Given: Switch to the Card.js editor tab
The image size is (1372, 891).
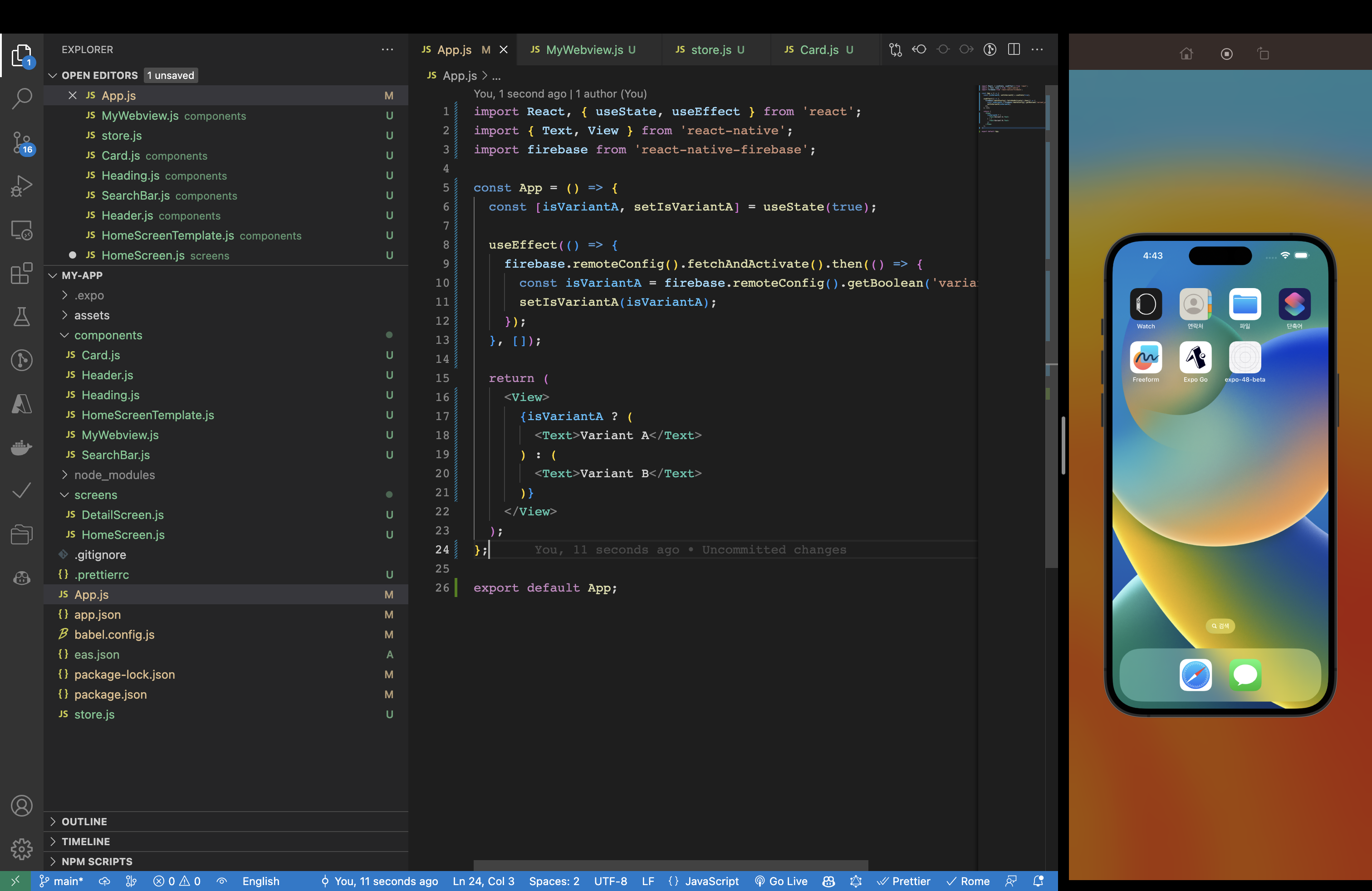Looking at the screenshot, I should 818,49.
